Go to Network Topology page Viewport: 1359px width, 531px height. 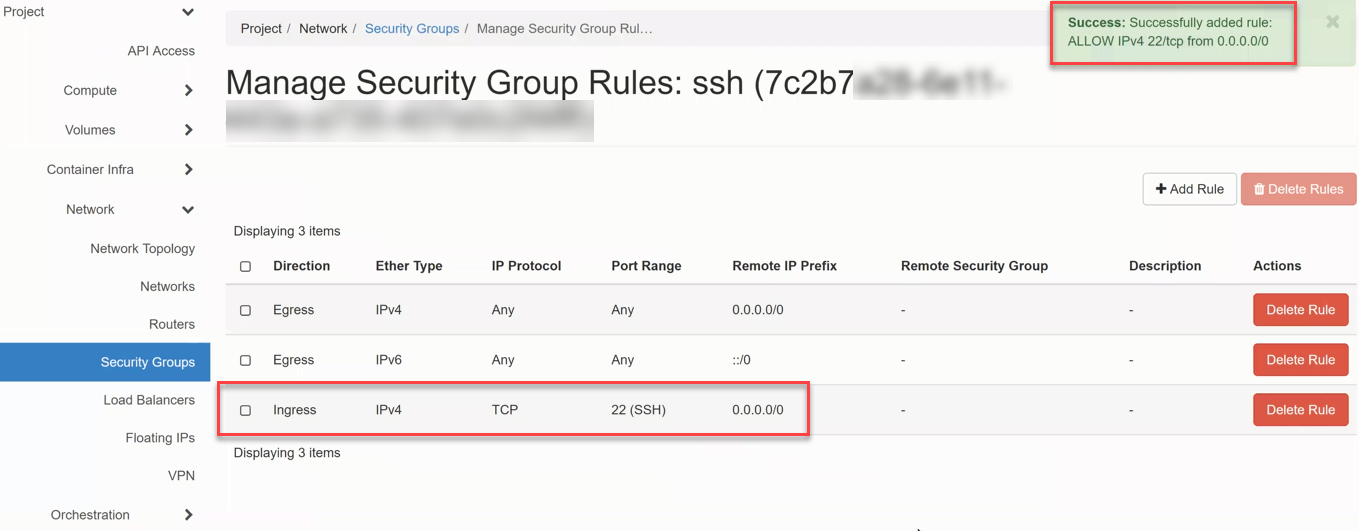click(143, 249)
